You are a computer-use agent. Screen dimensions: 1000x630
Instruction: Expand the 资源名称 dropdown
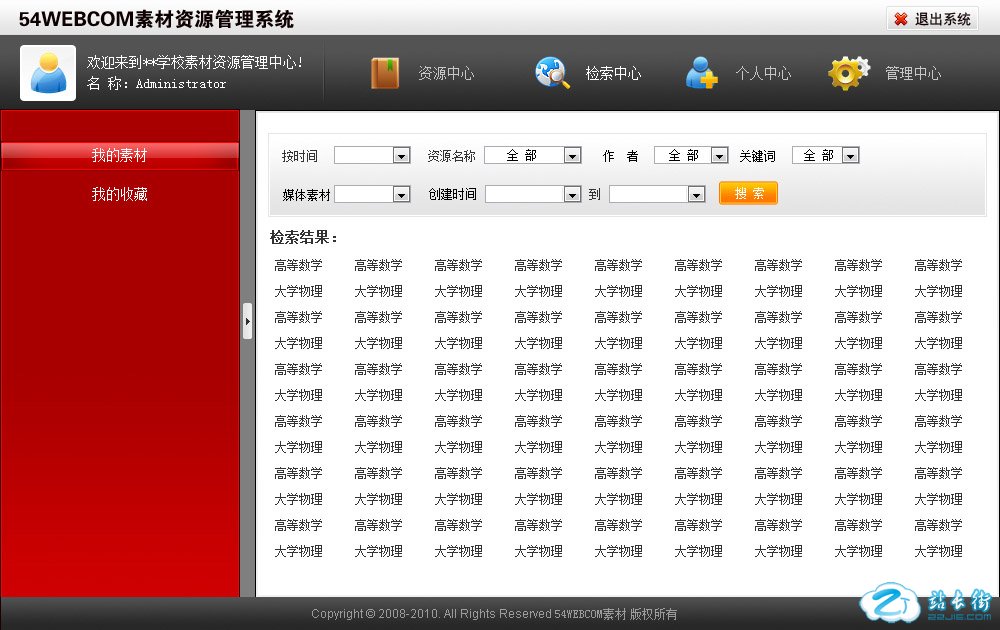[532, 156]
